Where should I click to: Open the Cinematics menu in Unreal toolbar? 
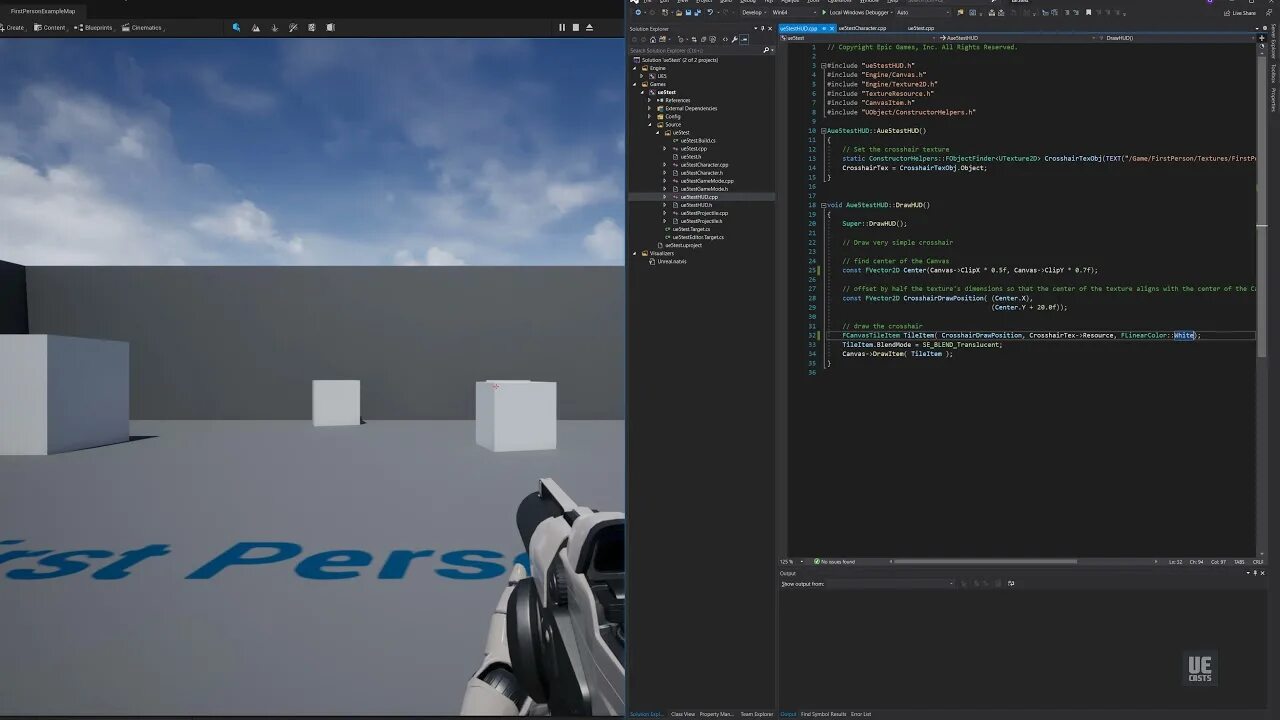tap(142, 28)
